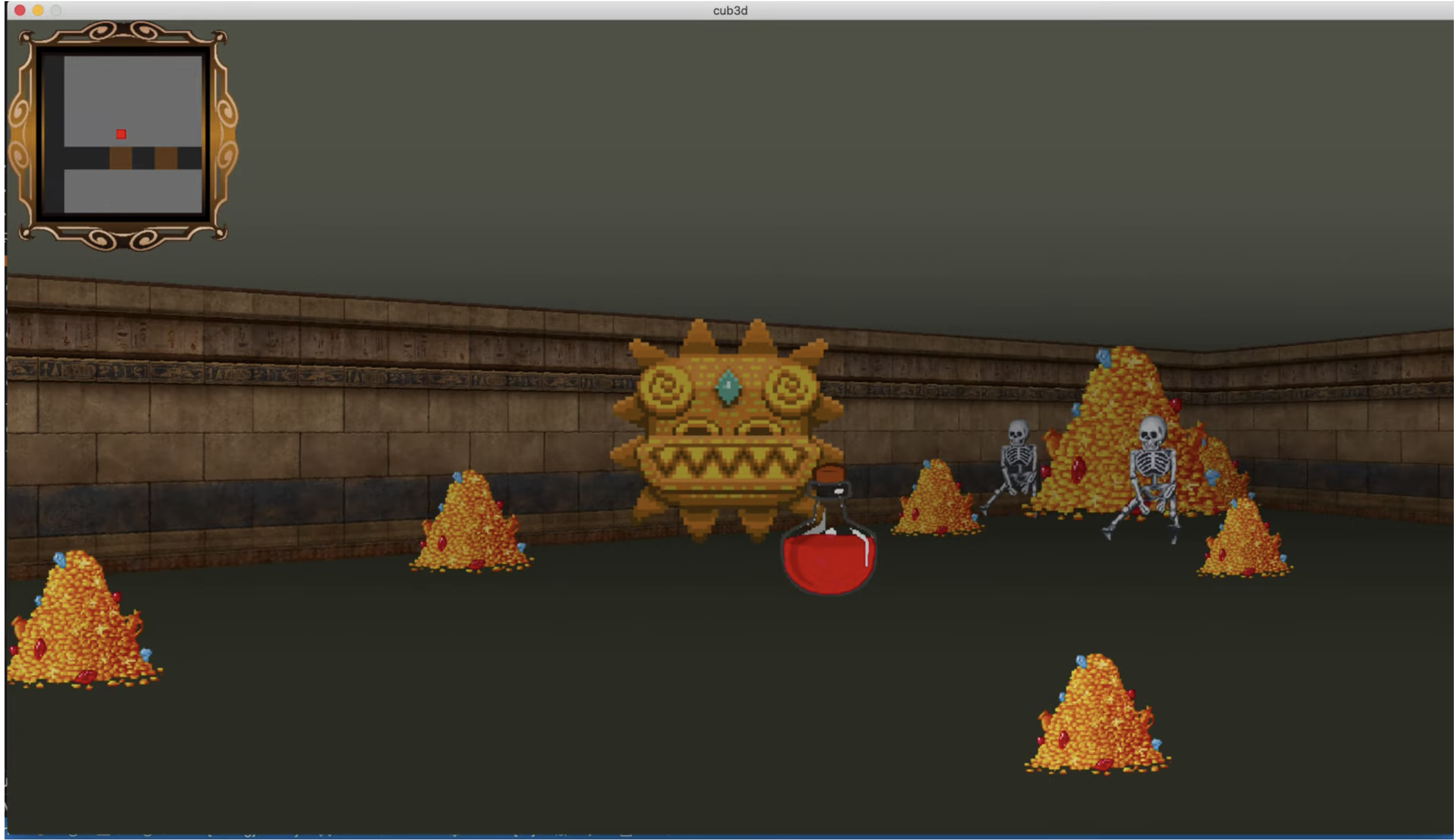
Task: Click the lower gray room on the minimap
Action: [x=132, y=191]
